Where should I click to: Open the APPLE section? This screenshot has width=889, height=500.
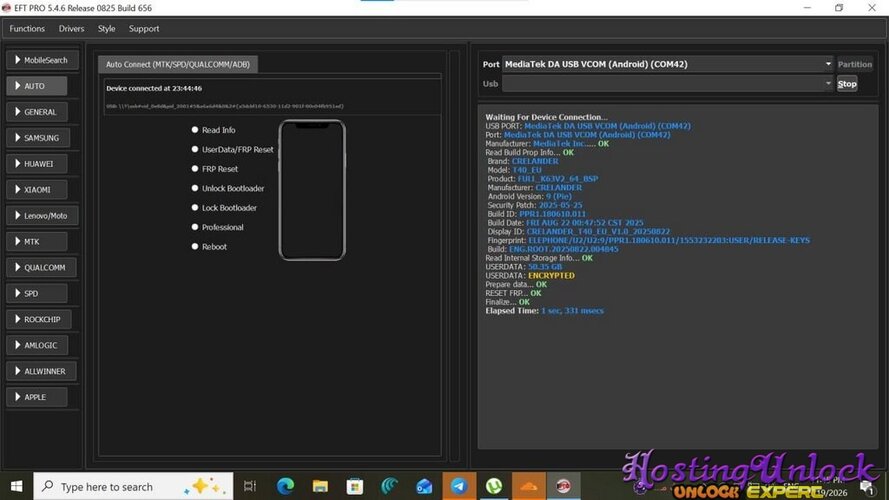(x=37, y=397)
